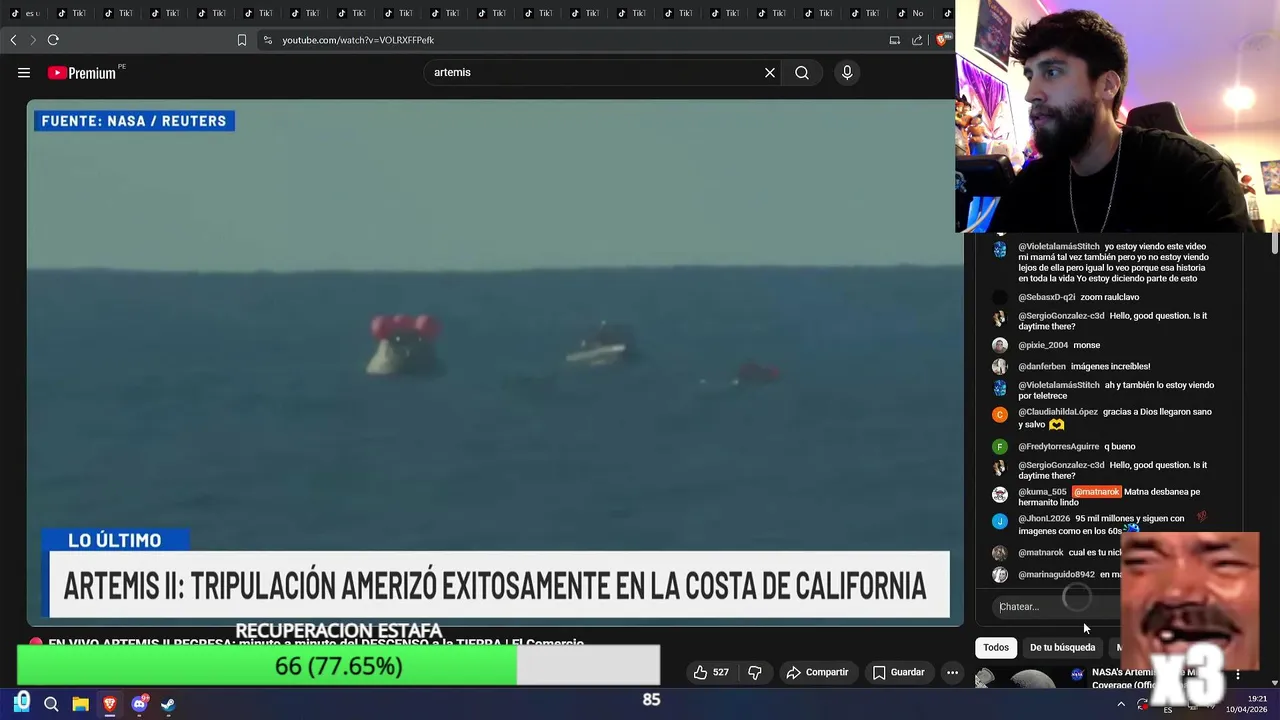The width and height of the screenshot is (1280, 720).
Task: Click the magnifier search button
Action: 802,72
